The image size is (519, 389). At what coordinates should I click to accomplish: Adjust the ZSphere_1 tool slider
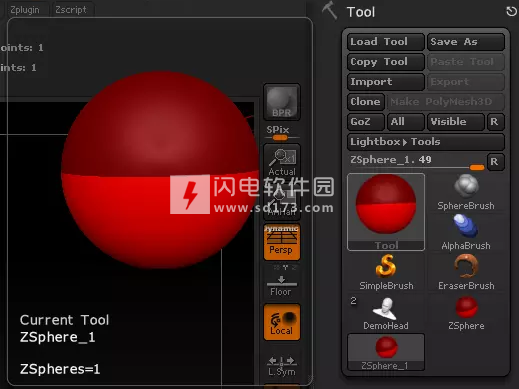click(417, 162)
